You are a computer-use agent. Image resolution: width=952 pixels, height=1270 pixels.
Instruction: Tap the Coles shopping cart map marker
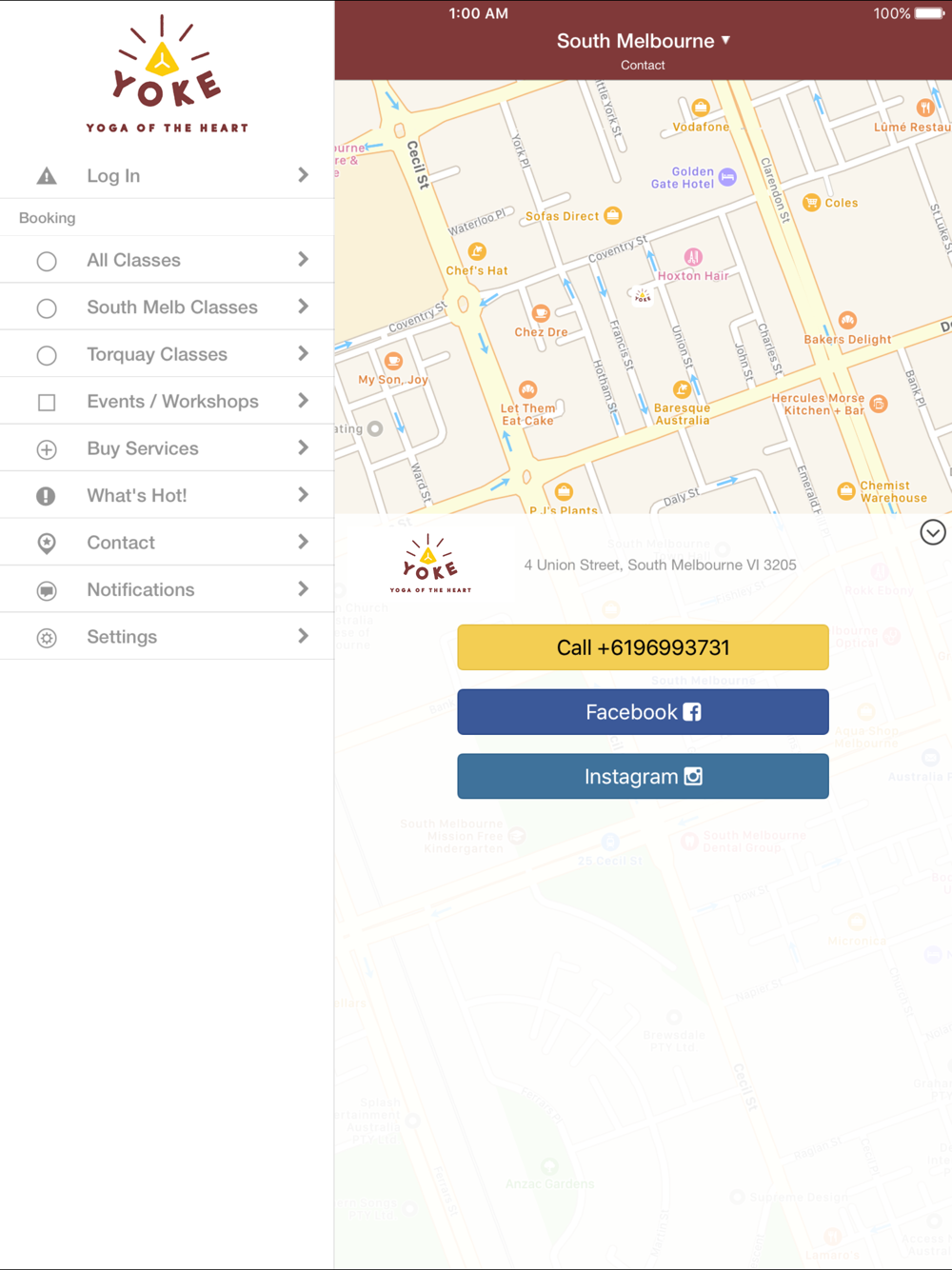click(x=811, y=202)
